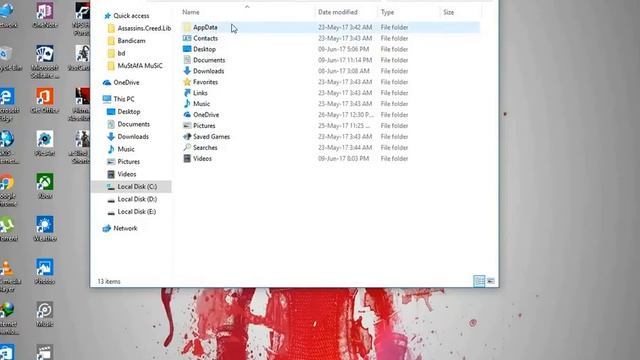640x360 pixels.
Task: Click File folder type in AppData row
Action: 394,27
